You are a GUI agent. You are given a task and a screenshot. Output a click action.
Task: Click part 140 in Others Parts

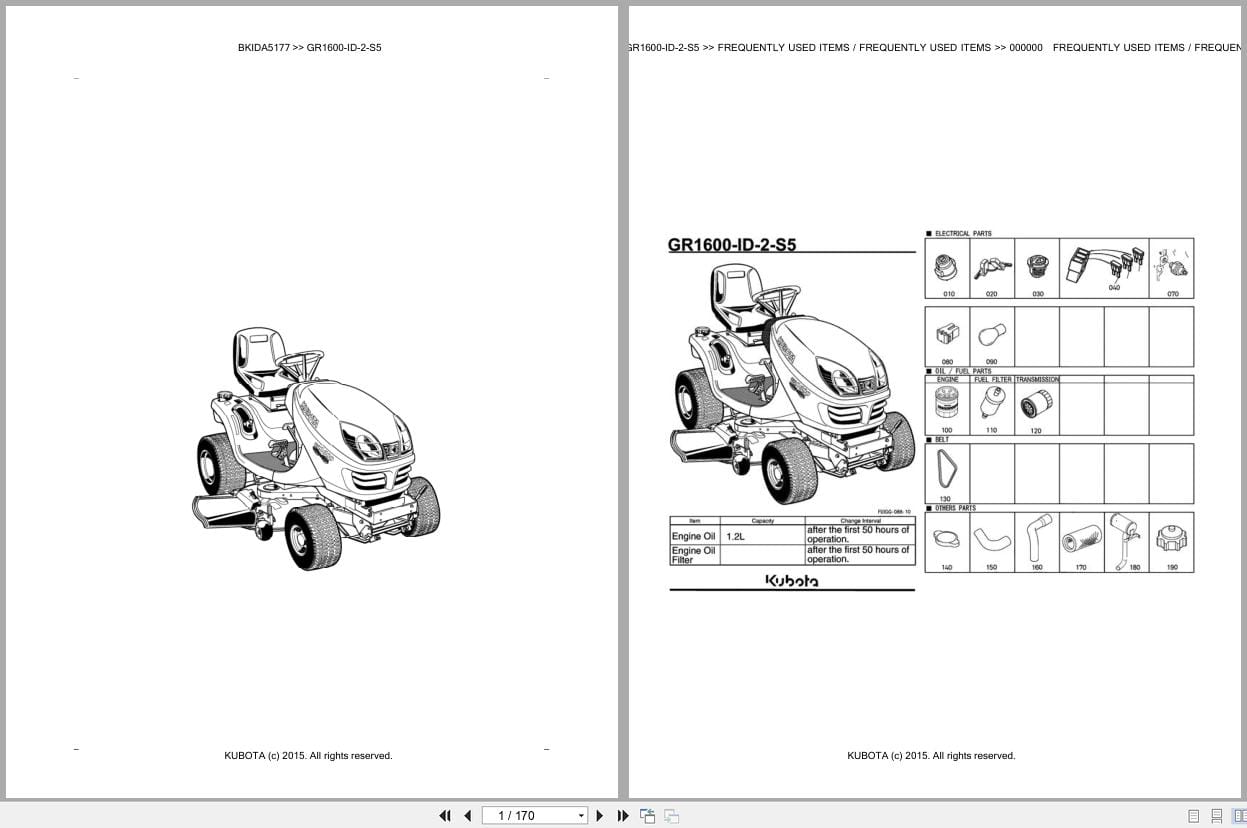[946, 540]
